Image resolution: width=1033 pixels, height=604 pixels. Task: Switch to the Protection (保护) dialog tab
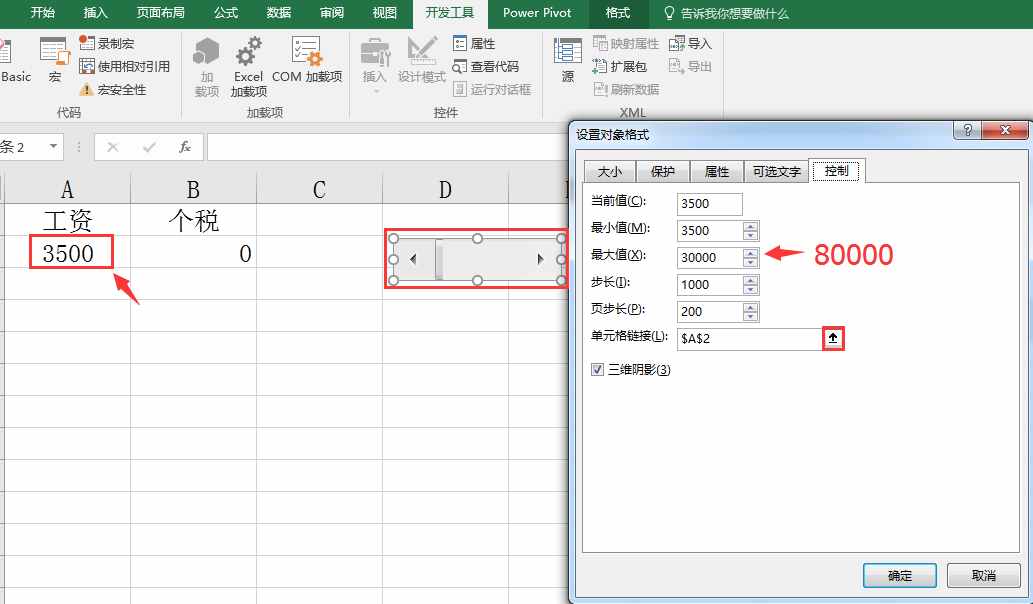(x=663, y=172)
